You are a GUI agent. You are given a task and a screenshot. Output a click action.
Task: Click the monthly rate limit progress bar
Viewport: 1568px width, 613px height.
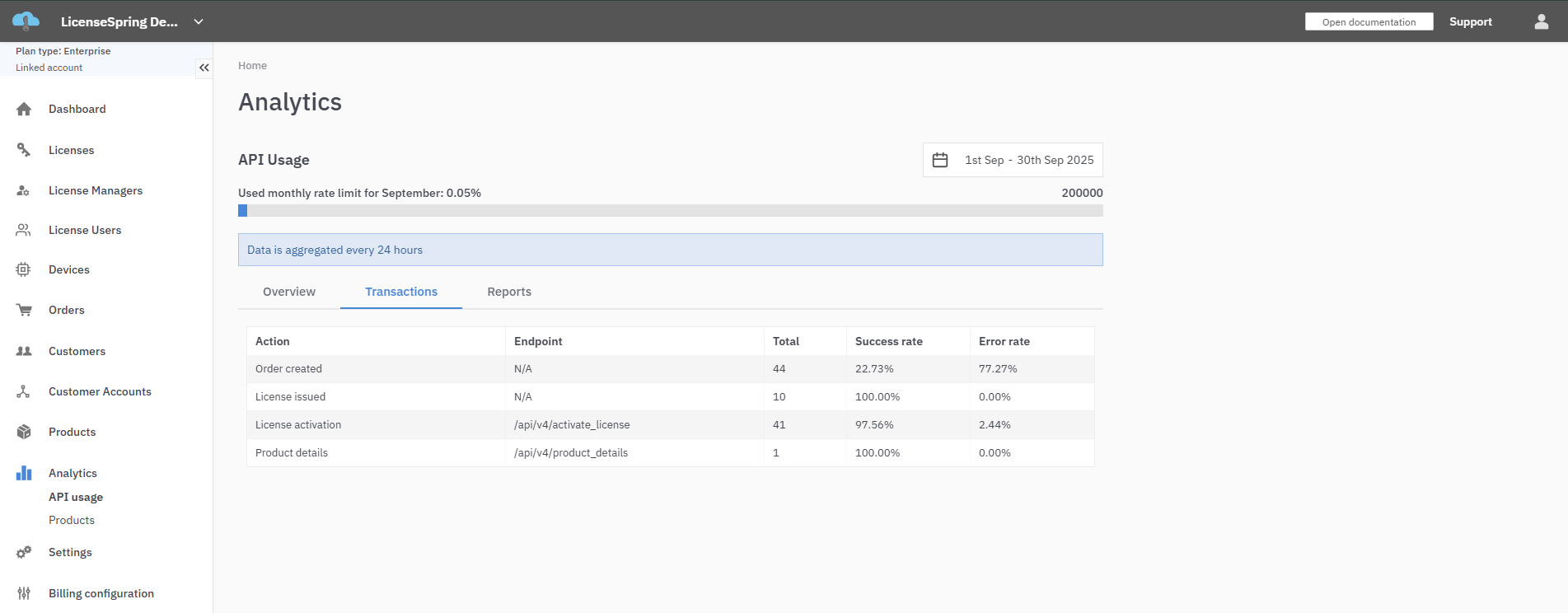pos(670,211)
